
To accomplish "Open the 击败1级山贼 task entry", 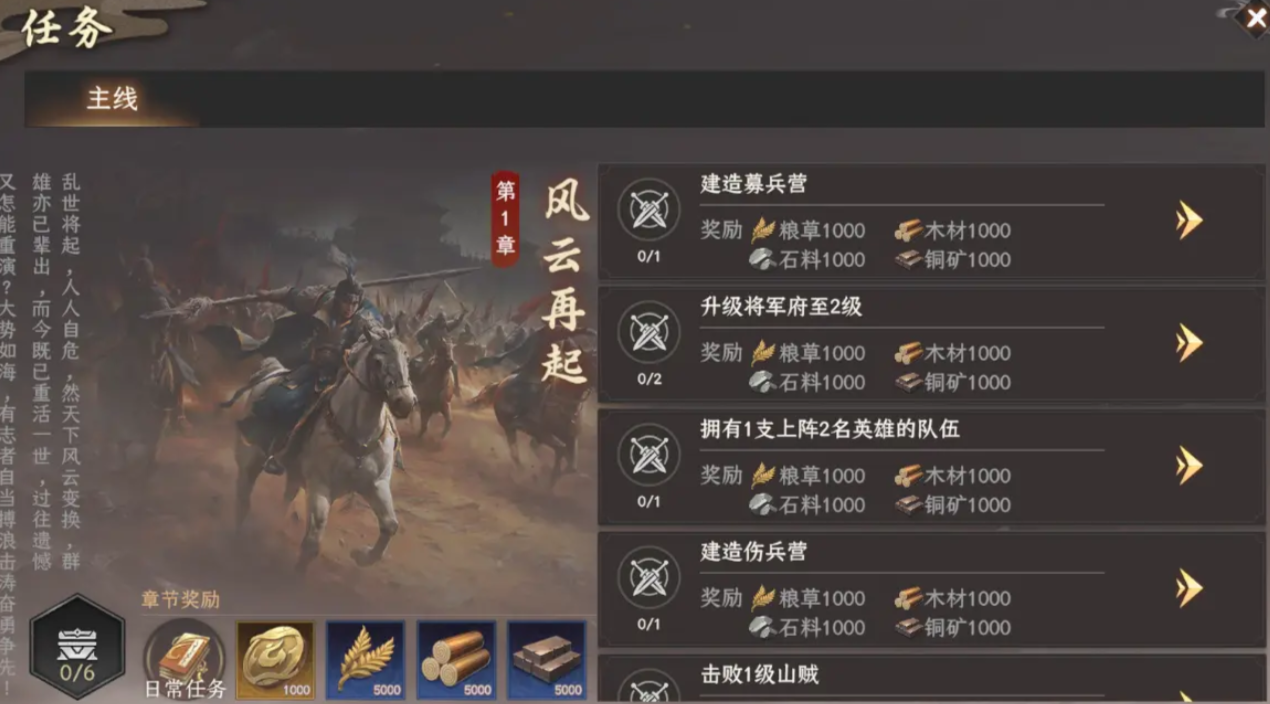I will (931, 679).
